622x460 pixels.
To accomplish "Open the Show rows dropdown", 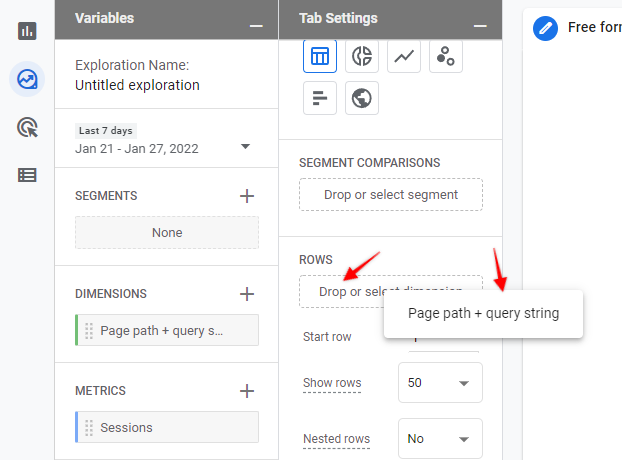I will [440, 383].
